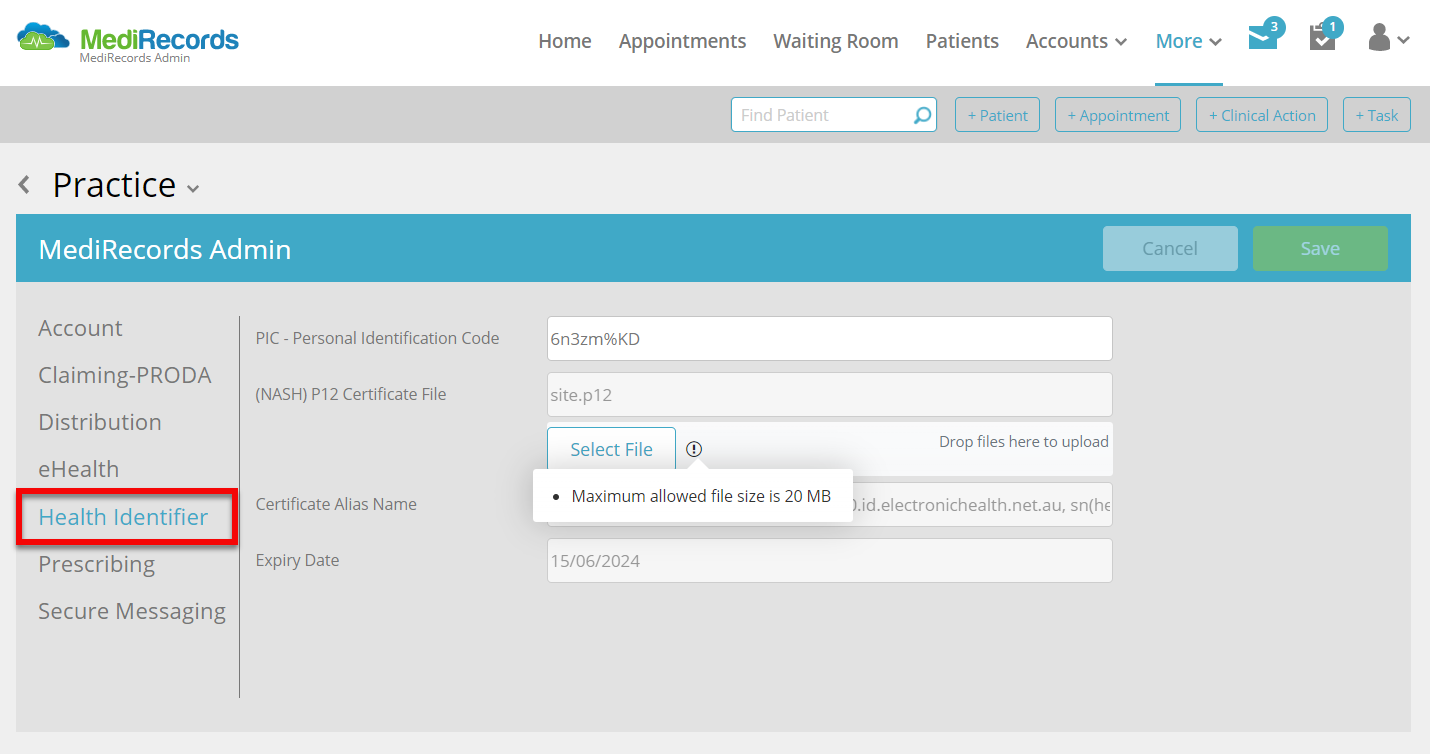Expand the More menu

click(1189, 41)
